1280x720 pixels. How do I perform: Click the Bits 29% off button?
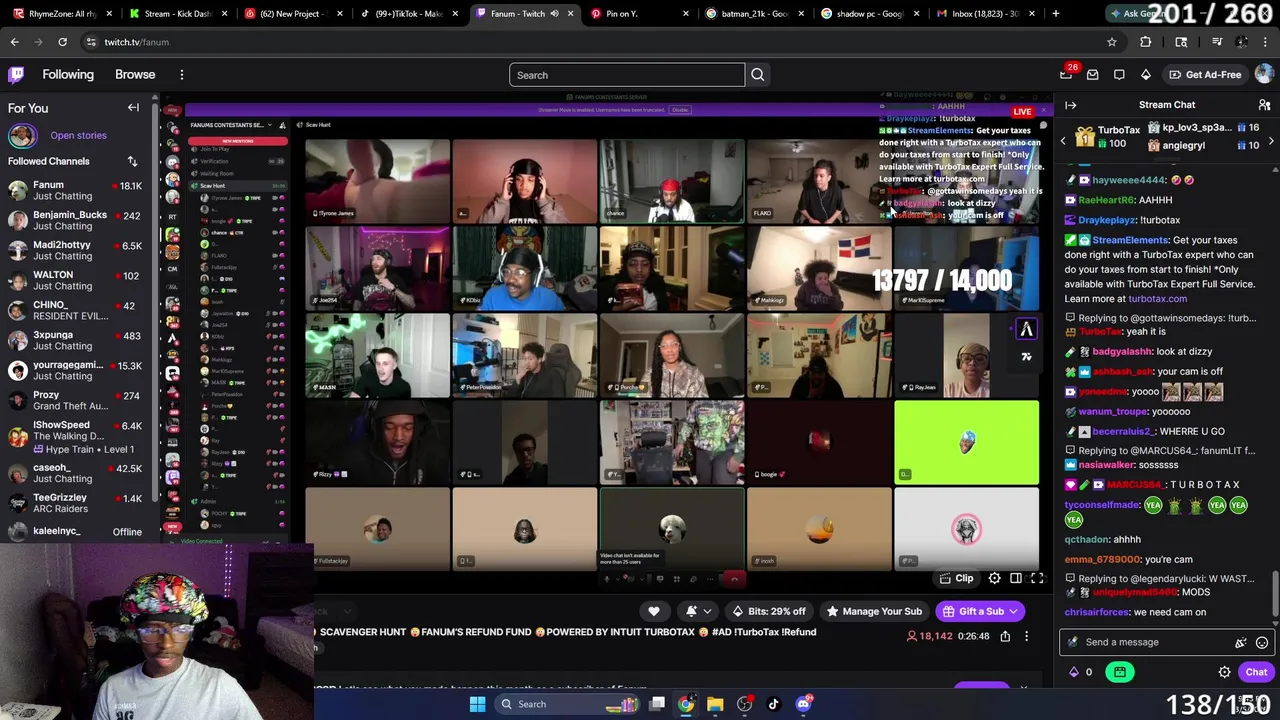pos(768,611)
